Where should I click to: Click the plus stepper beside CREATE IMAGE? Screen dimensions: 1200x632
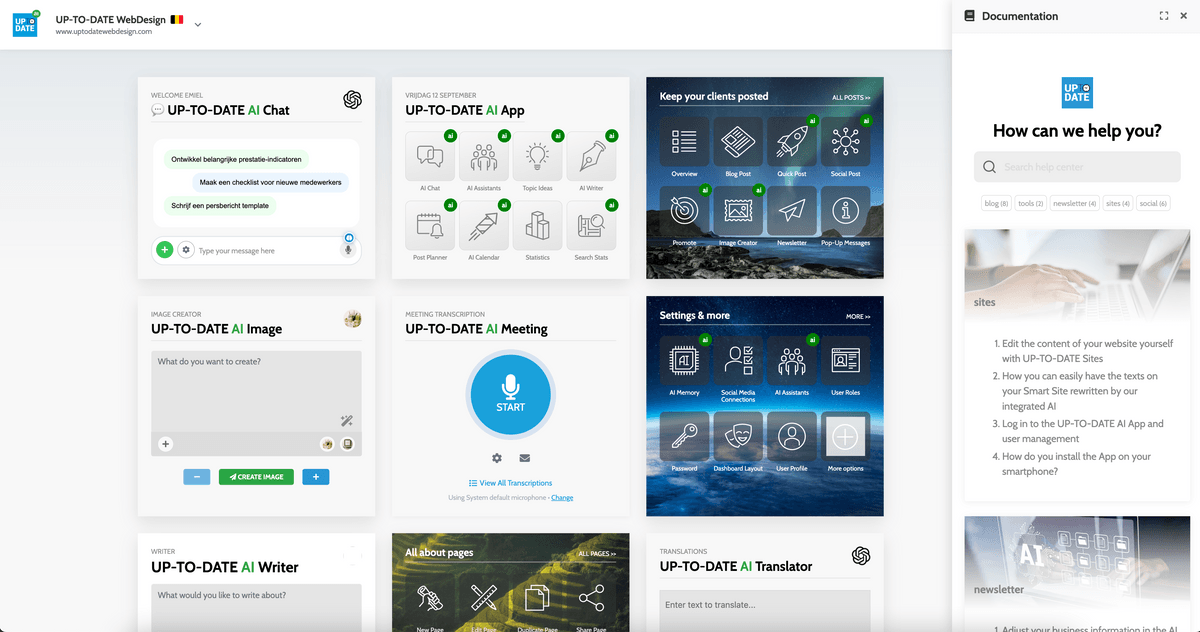(316, 477)
